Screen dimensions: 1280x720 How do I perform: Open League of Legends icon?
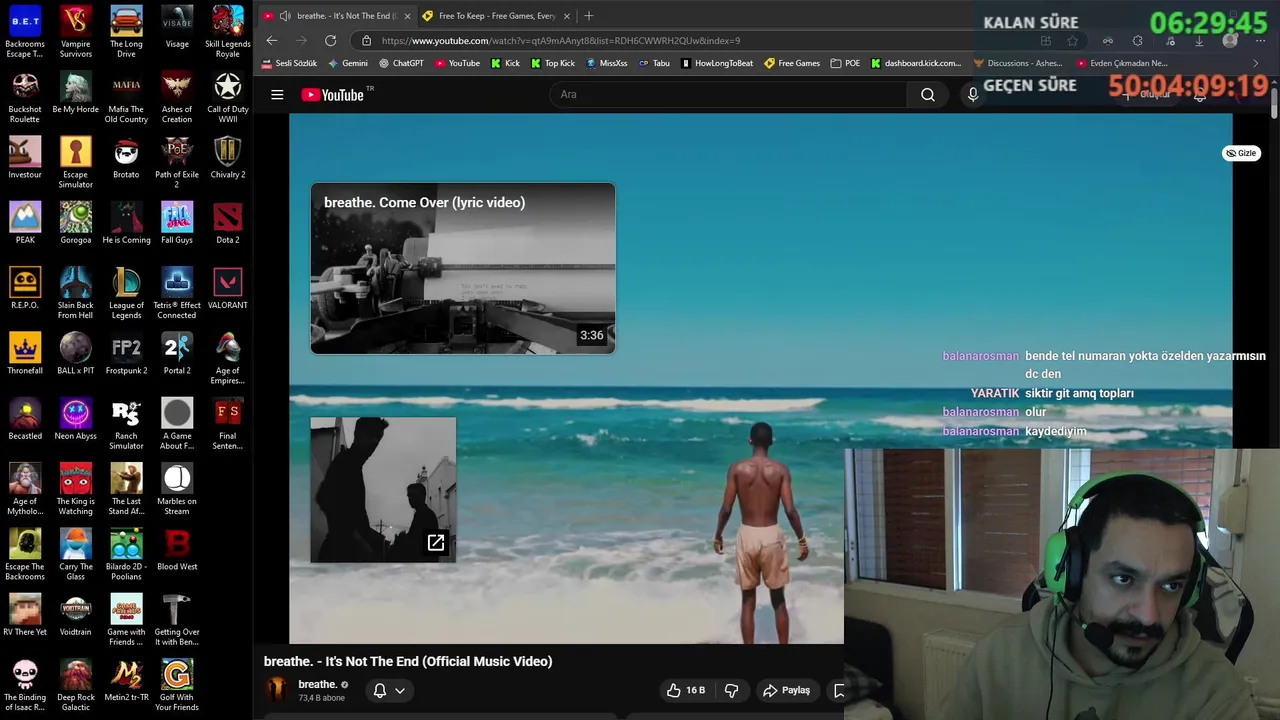[126, 293]
